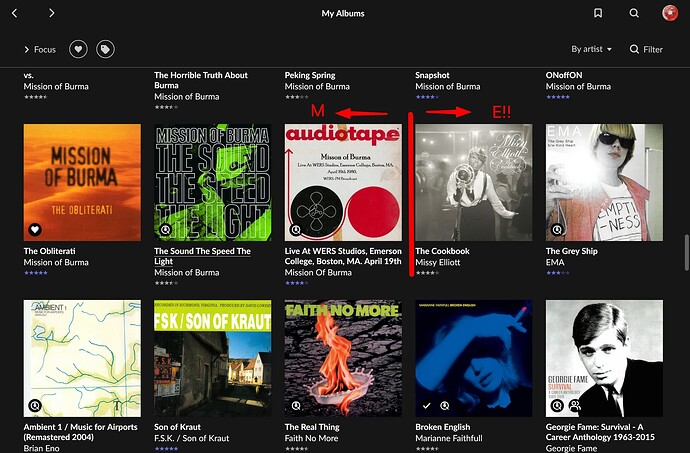This screenshot has width=690, height=453.
Task: Open The Sound The Speed The Light title
Action: click(202, 256)
